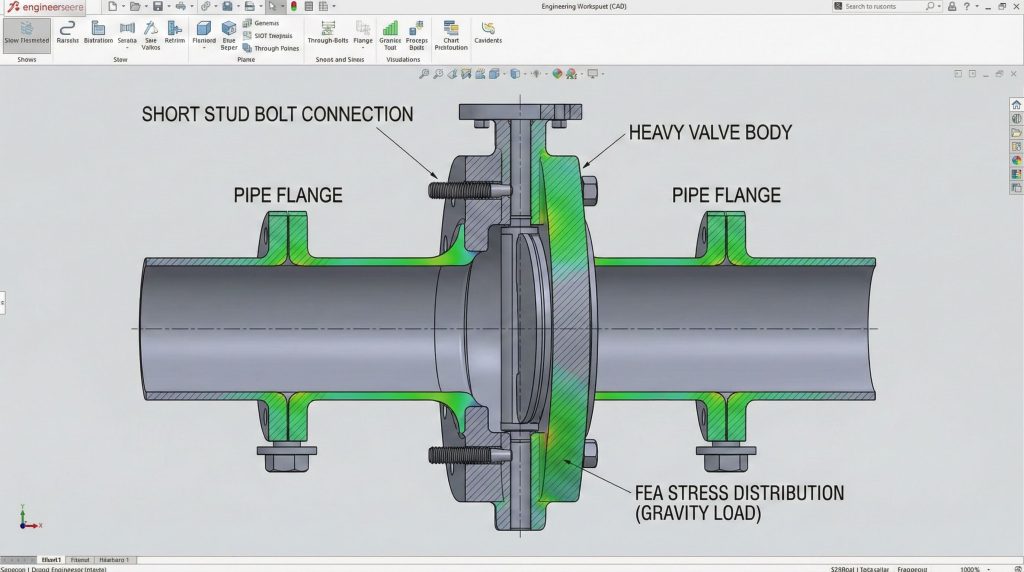The height and width of the screenshot is (572, 1024).
Task: Click the save icon in quick access bar
Action: point(157,6)
